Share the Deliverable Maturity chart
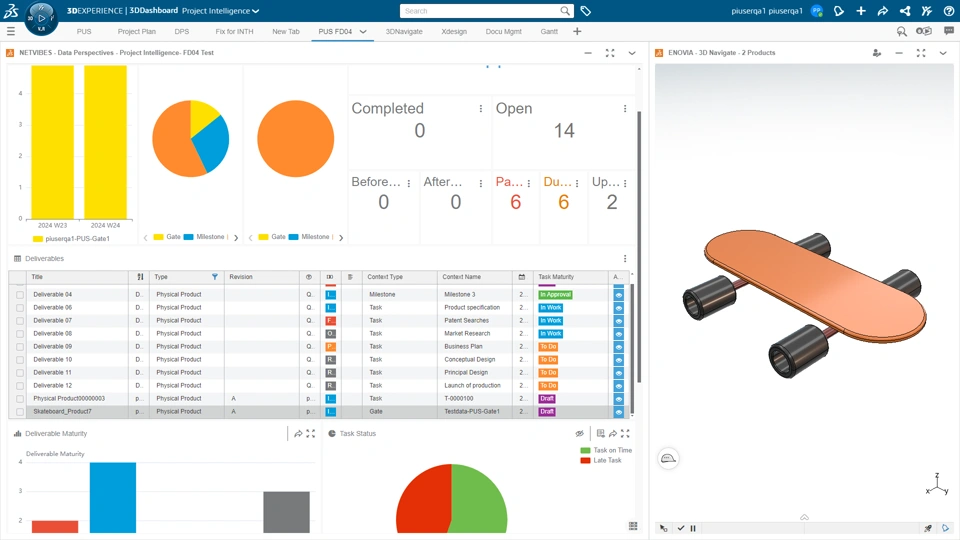This screenshot has width=960, height=540. [x=298, y=433]
